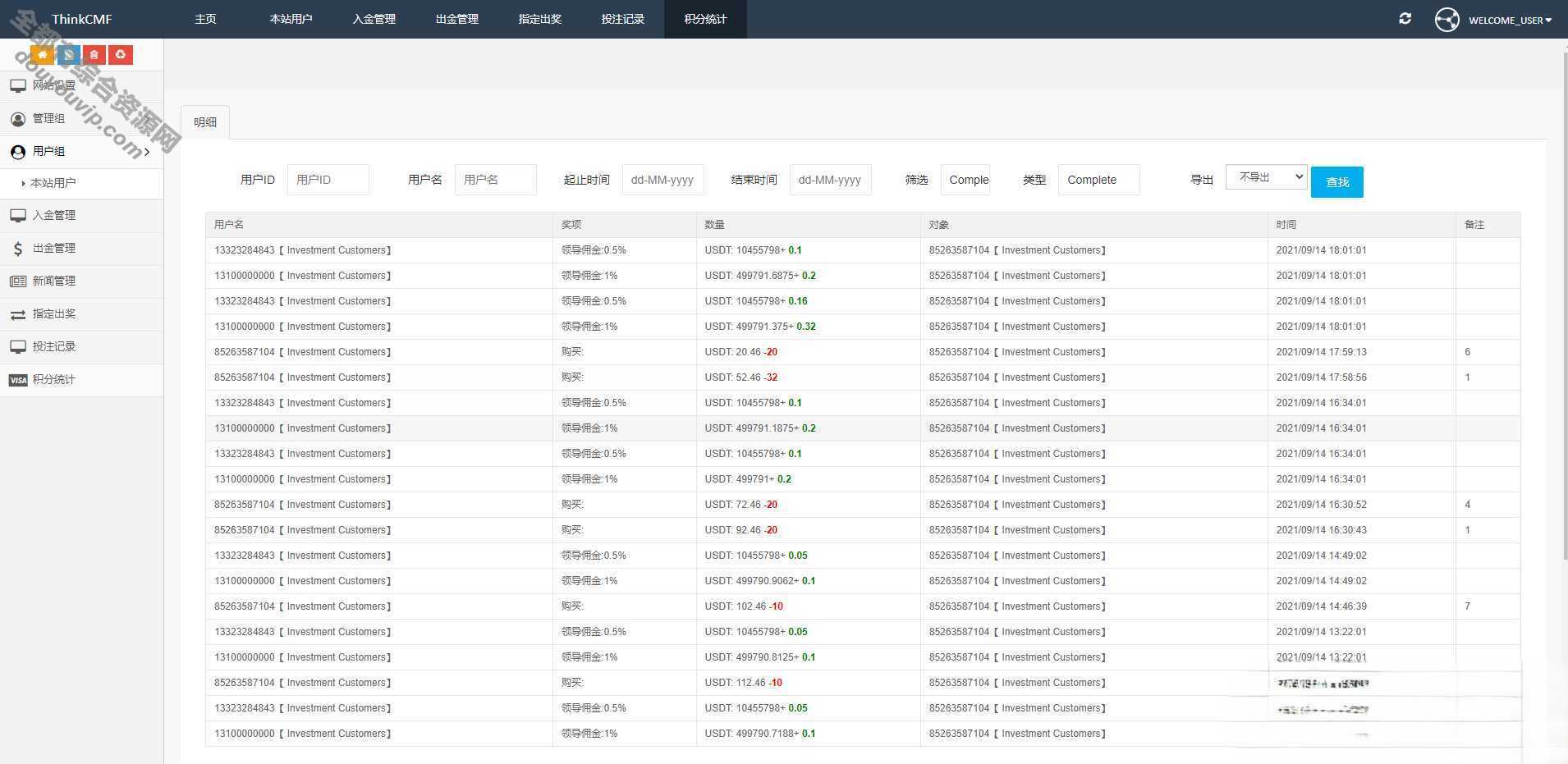The image size is (1568, 764).
Task: Click the 起止时间 date field
Action: point(663,180)
